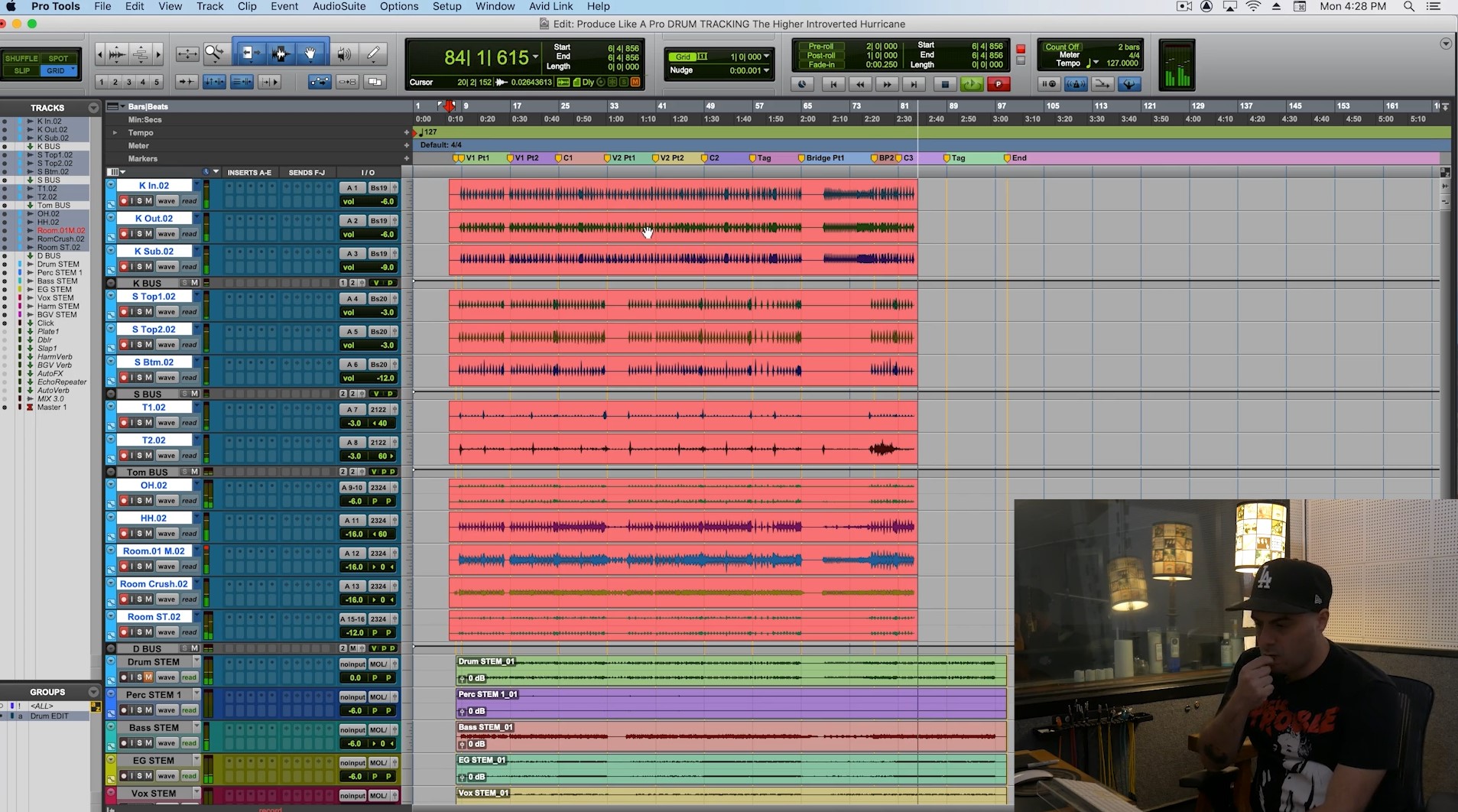This screenshot has height=812, width=1458.
Task: Toggle Automation Follows Edit button
Action: (320, 82)
